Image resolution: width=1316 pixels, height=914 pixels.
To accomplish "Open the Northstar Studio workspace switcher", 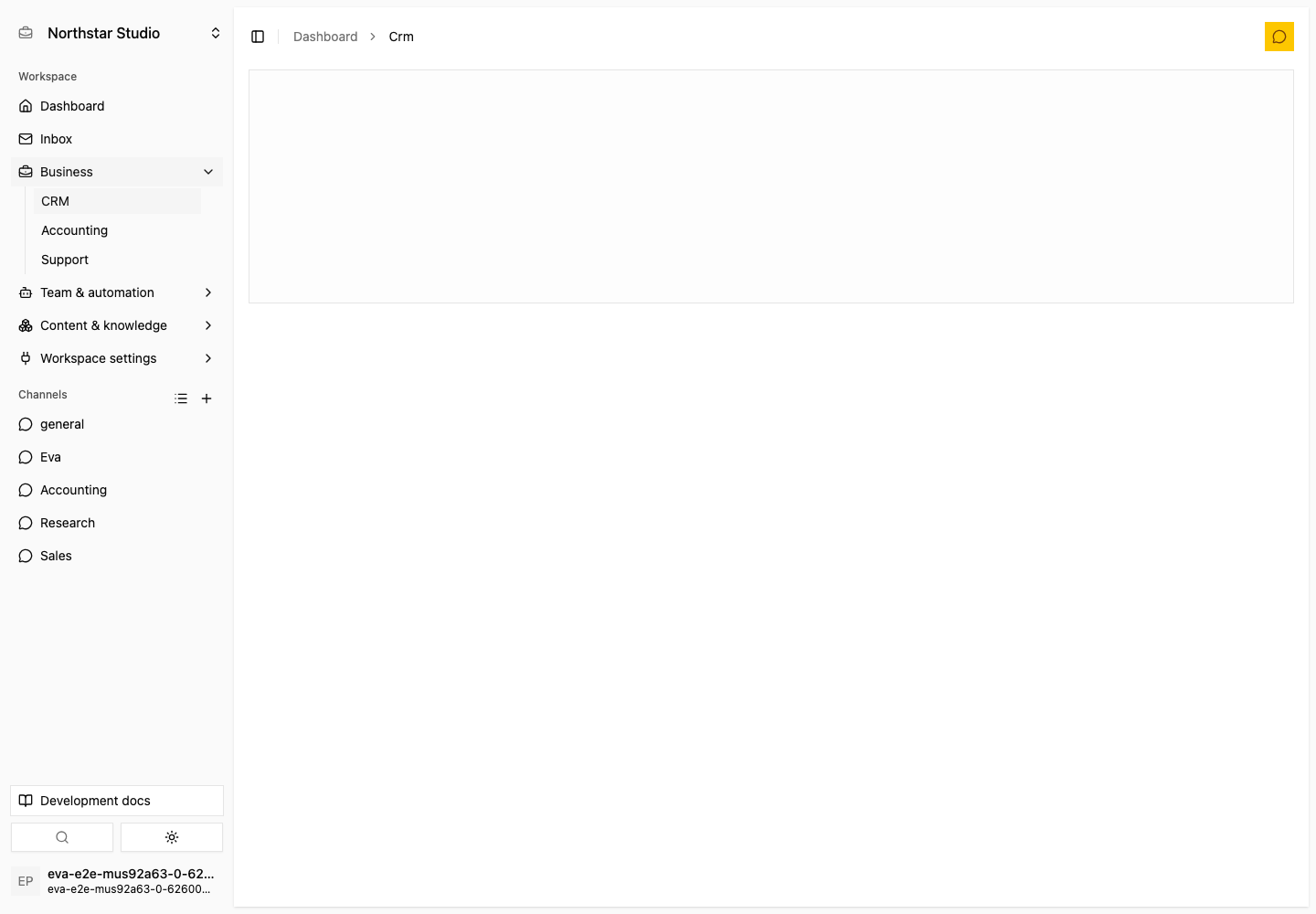I will tap(117, 33).
